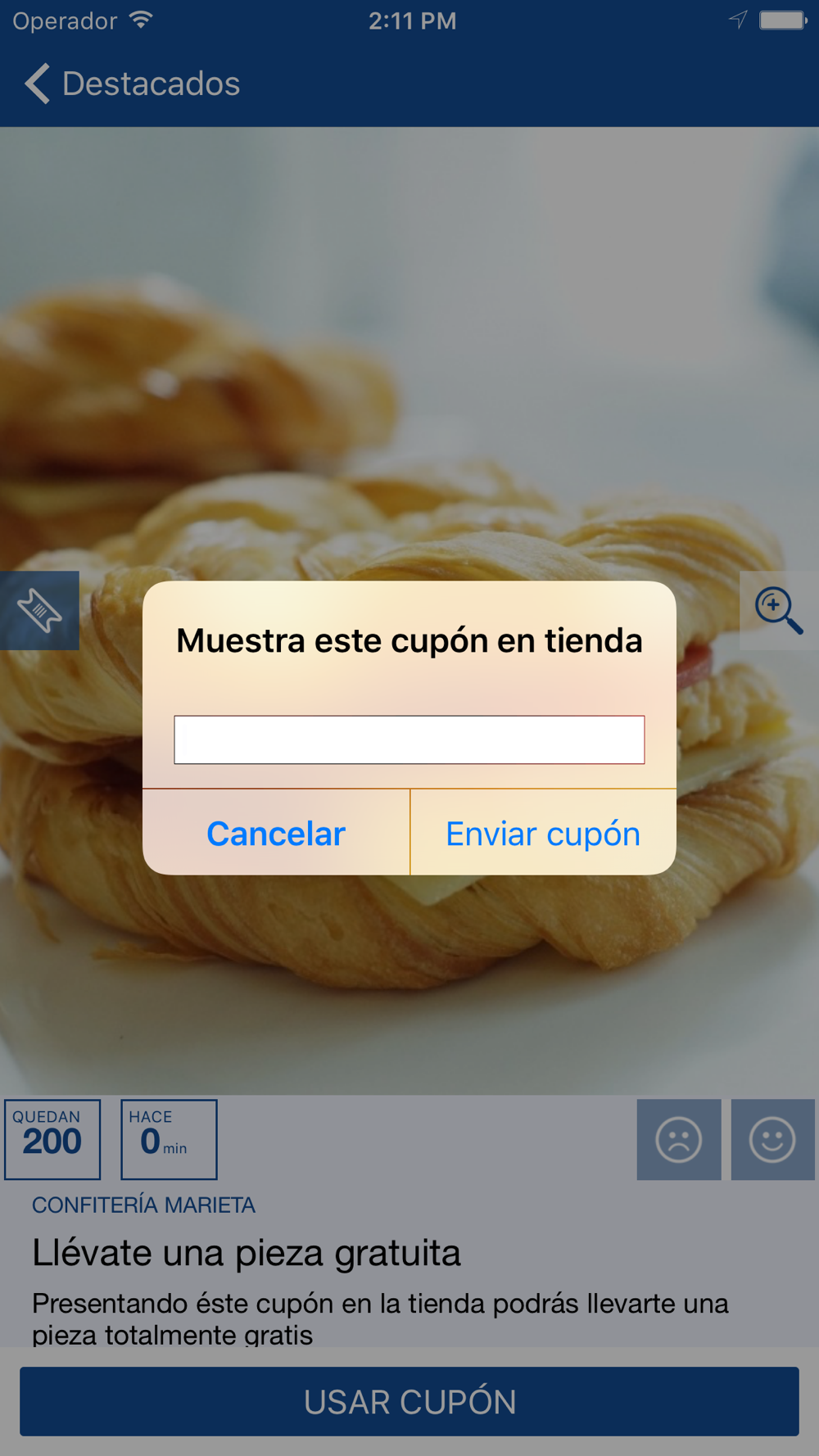819x1456 pixels.
Task: Tap the Quedan 200 remaining counter
Action: click(x=52, y=1139)
